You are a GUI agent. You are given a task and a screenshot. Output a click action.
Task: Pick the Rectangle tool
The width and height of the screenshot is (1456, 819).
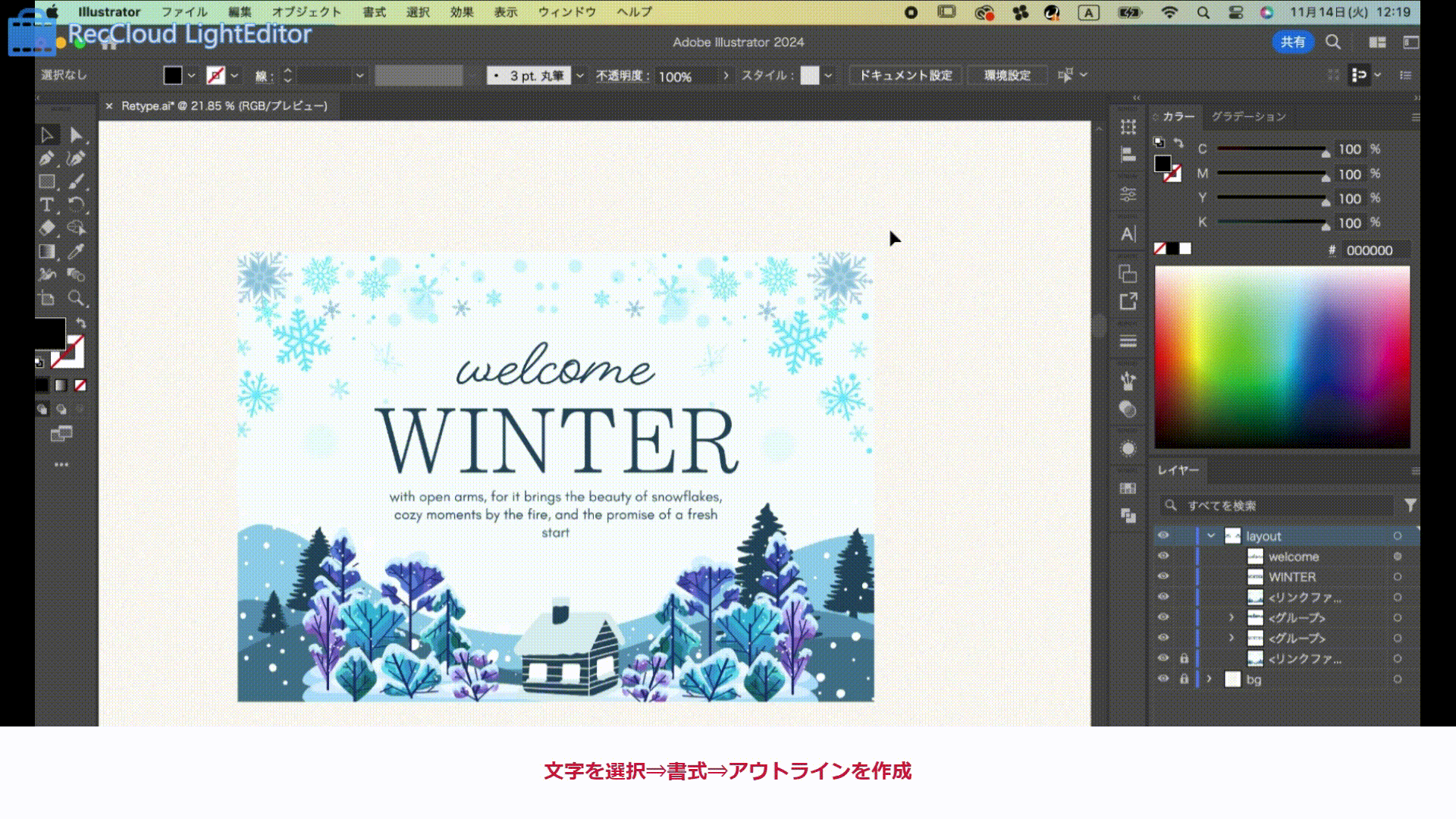(x=46, y=182)
